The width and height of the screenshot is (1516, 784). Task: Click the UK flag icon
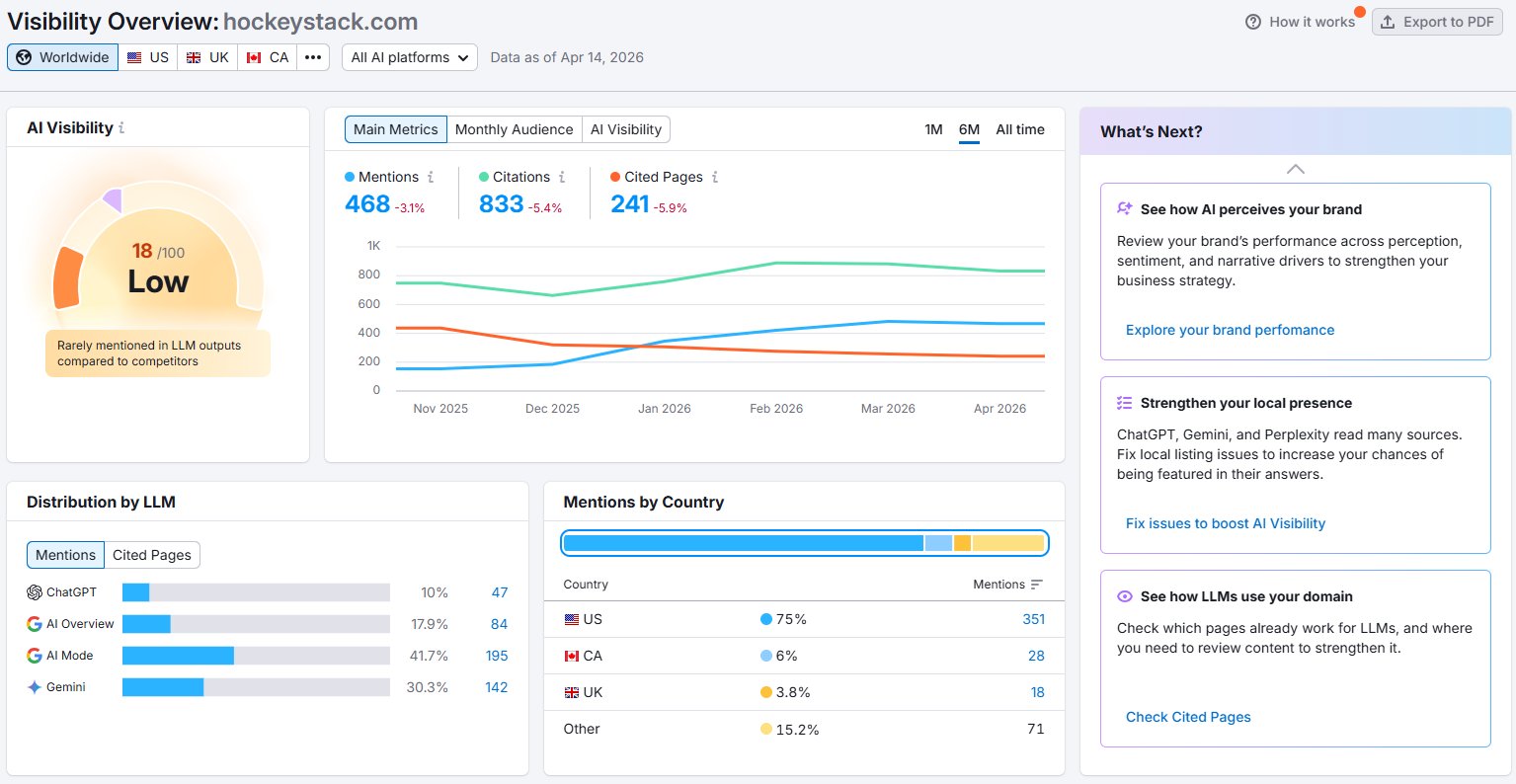tap(194, 57)
